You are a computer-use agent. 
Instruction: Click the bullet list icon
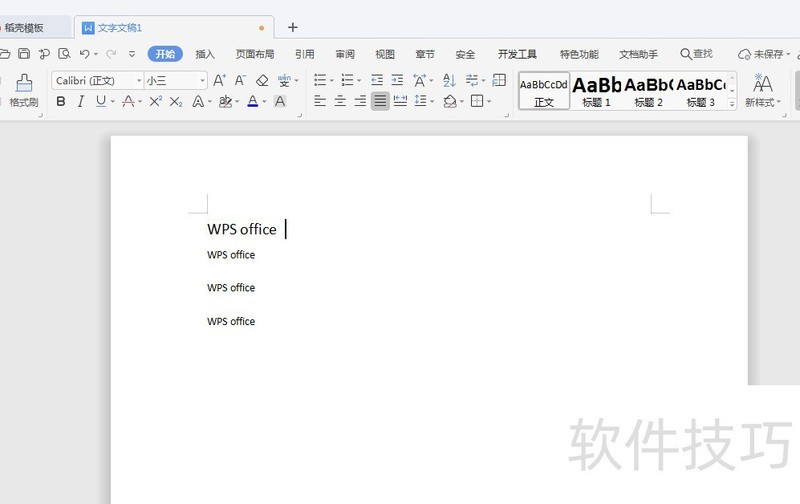(x=320, y=80)
